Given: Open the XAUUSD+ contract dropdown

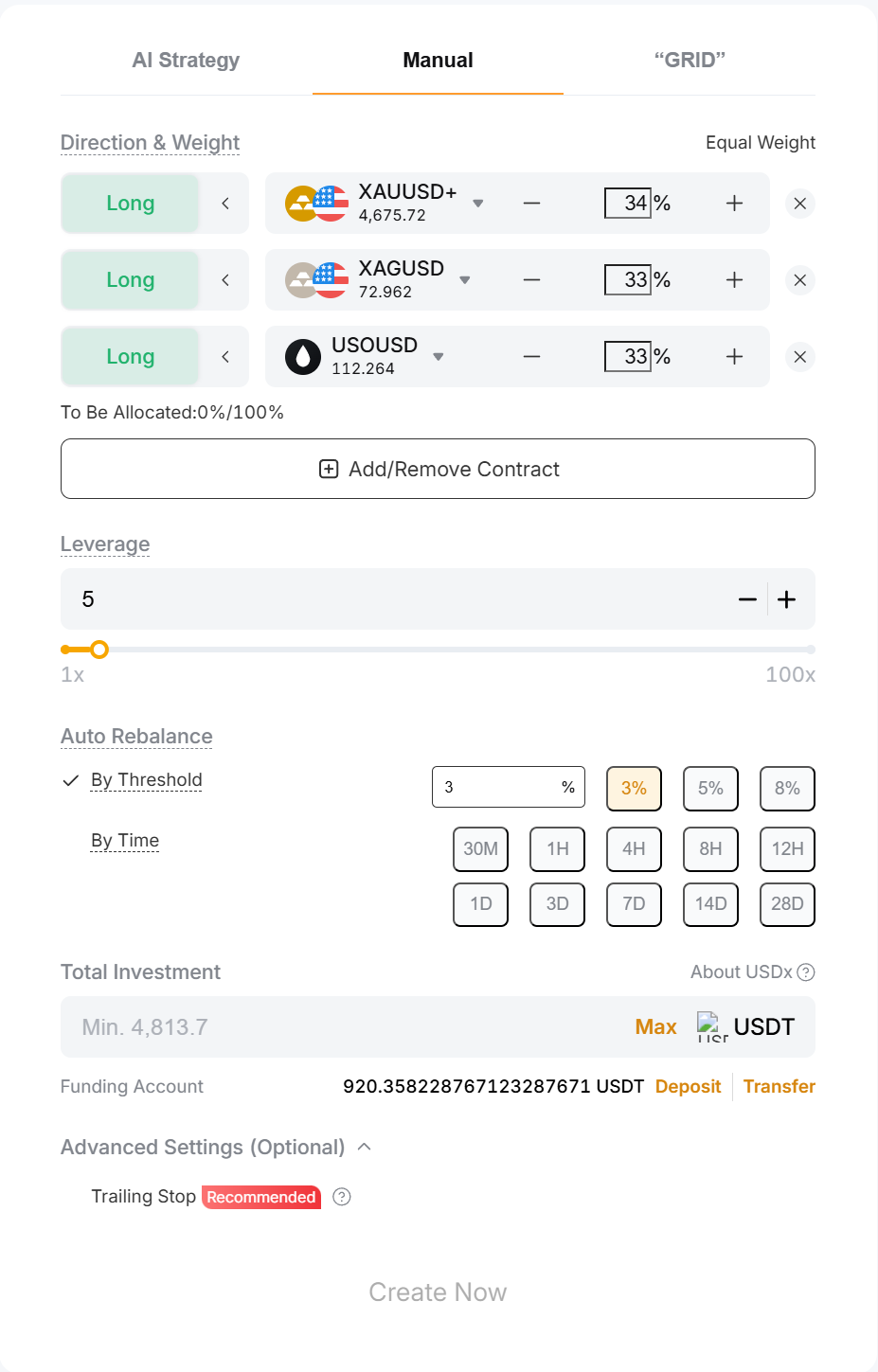Looking at the screenshot, I should point(478,204).
